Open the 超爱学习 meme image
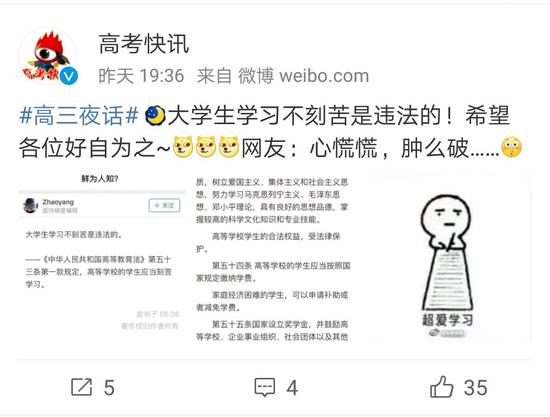 447,257
